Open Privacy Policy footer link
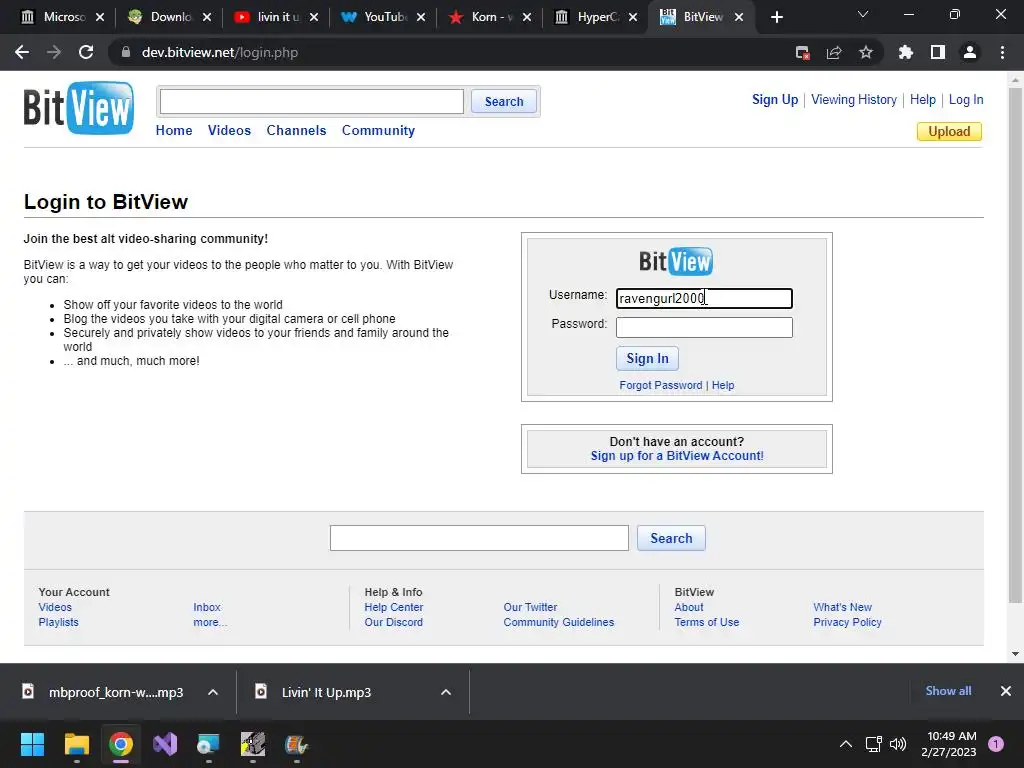This screenshot has width=1024, height=768. pyautogui.click(x=847, y=622)
